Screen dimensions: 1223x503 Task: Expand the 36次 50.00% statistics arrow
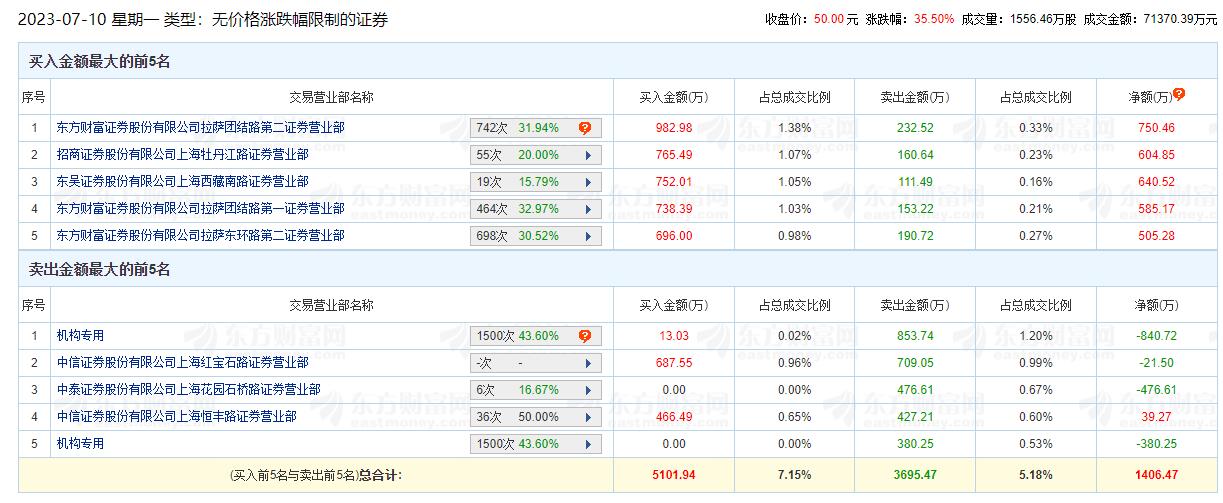[x=588, y=417]
